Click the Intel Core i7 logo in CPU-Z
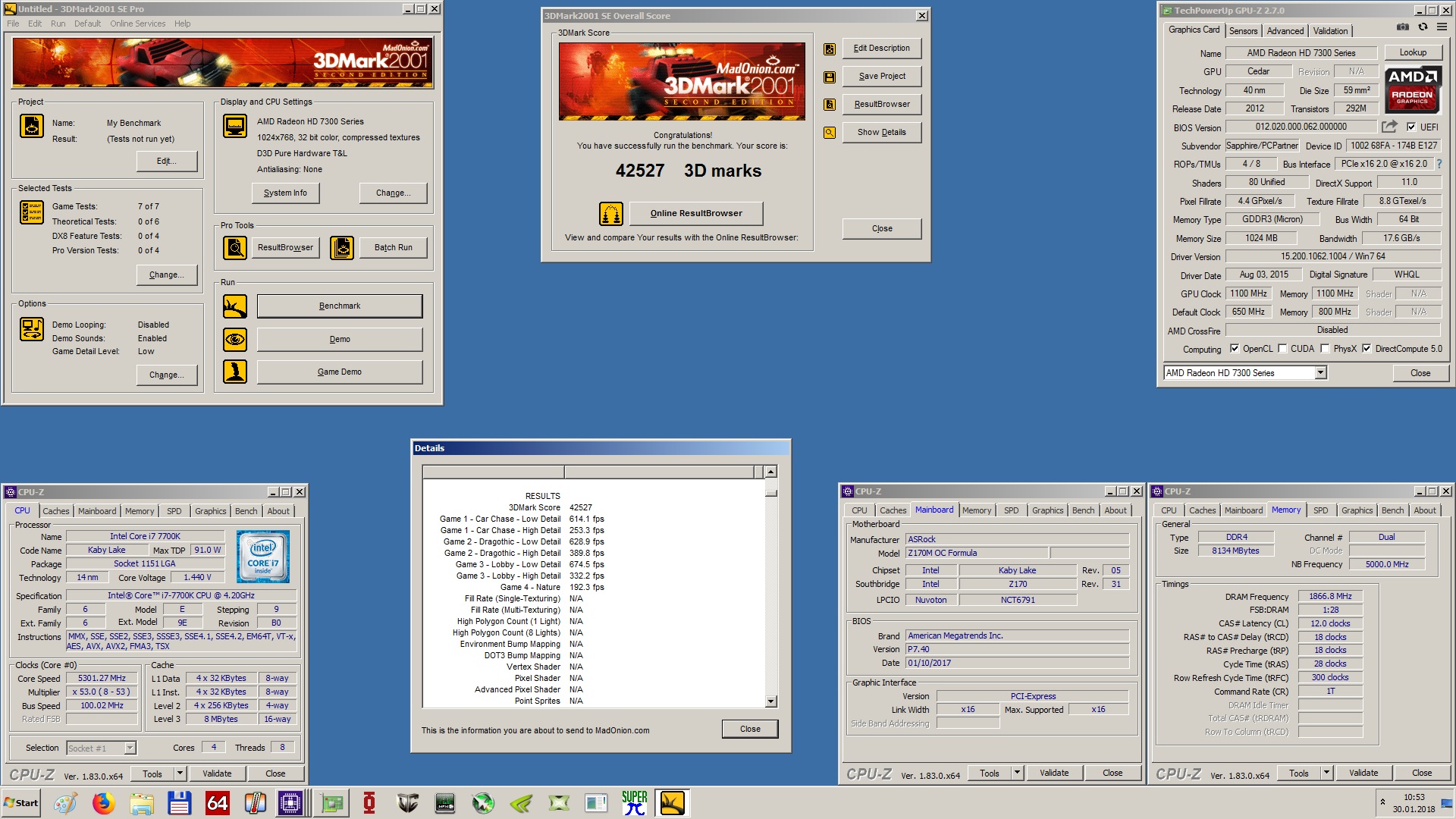The width and height of the screenshot is (1456, 819). [263, 557]
